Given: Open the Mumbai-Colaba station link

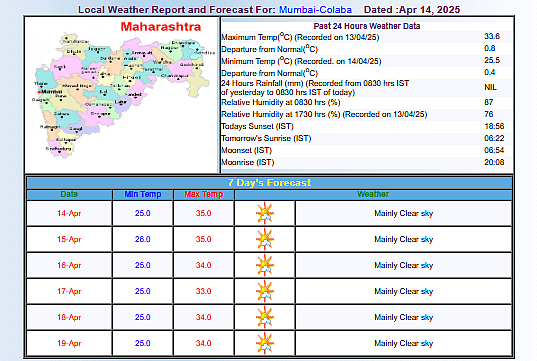Looking at the screenshot, I should point(315,10).
